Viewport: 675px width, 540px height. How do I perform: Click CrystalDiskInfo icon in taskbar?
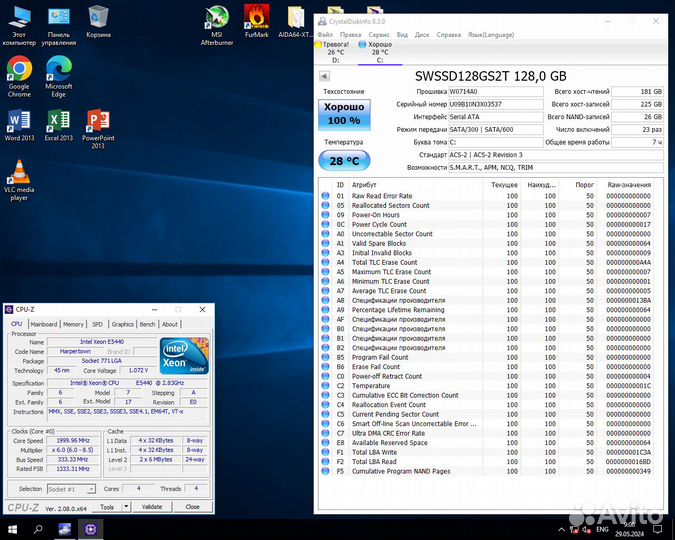pos(65,529)
